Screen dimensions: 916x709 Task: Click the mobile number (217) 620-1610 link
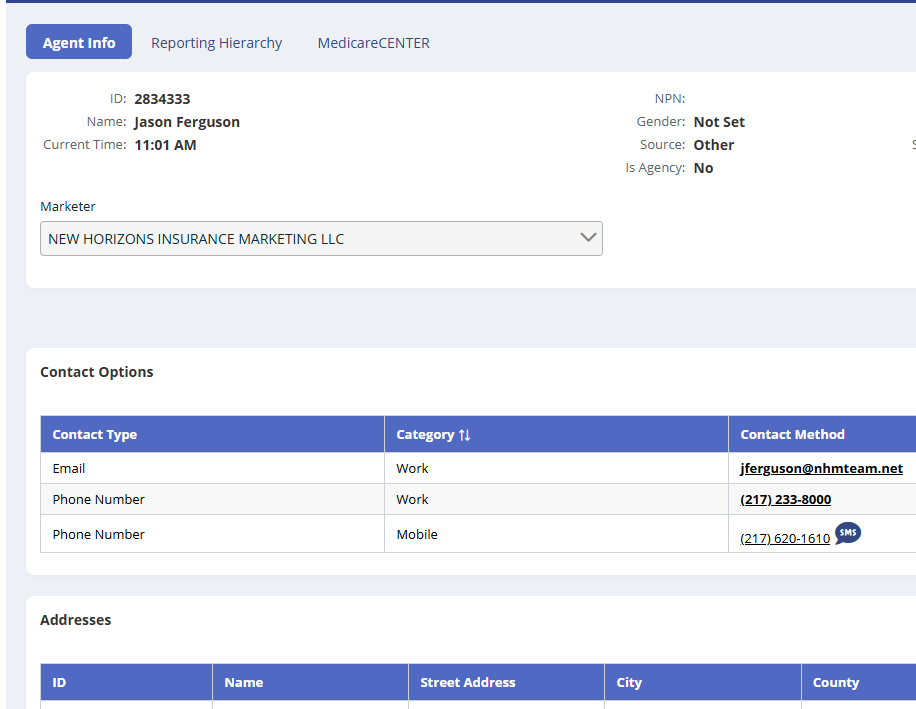click(x=785, y=538)
